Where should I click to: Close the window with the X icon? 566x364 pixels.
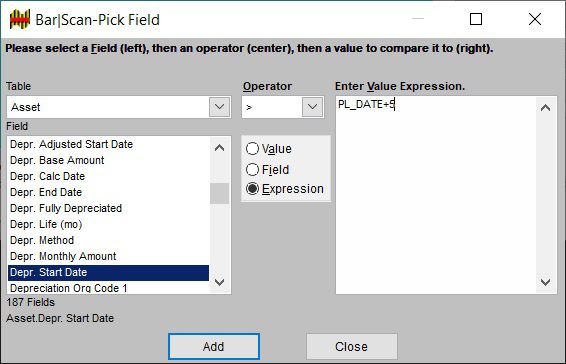pos(535,19)
